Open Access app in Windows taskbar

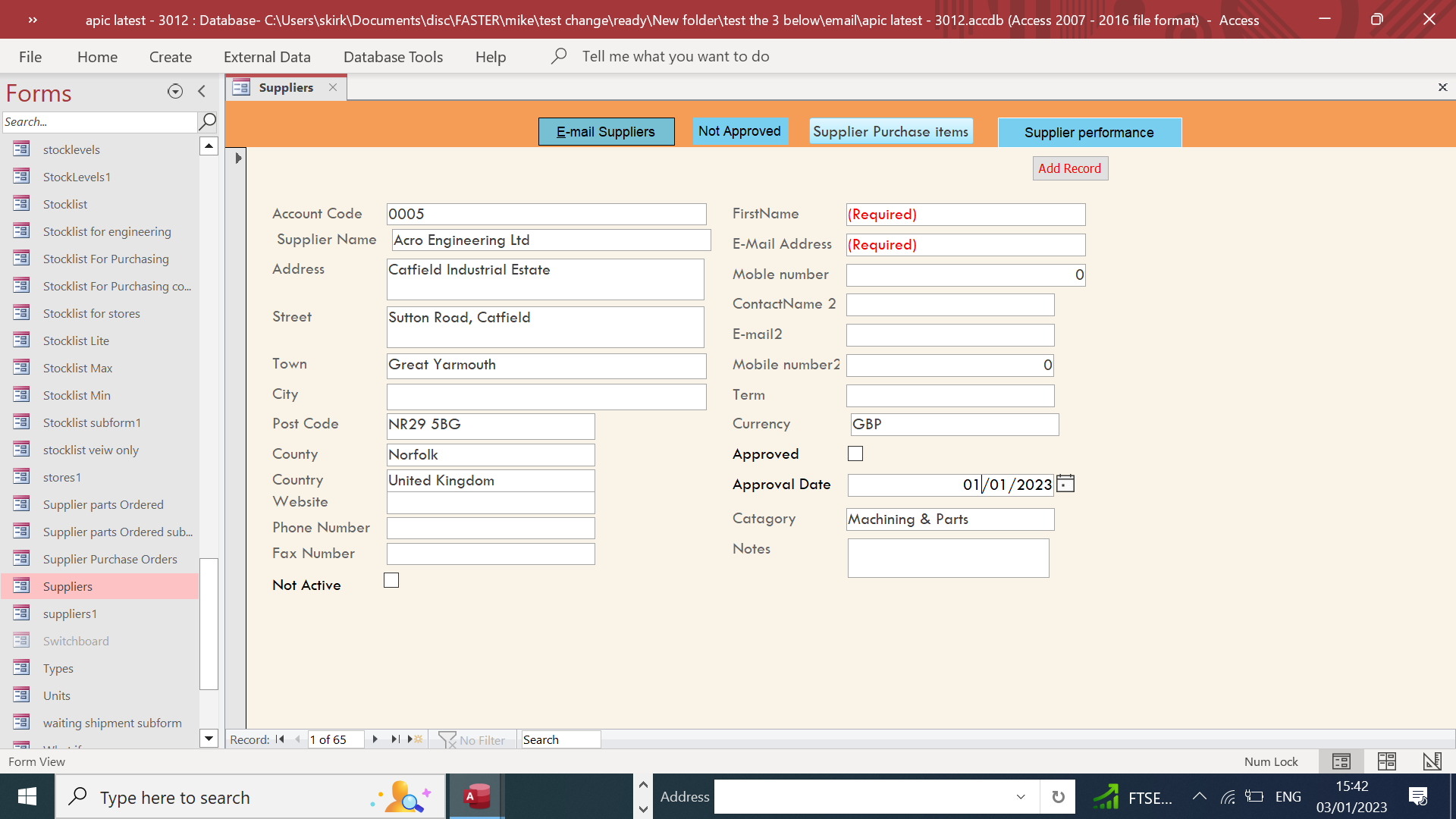click(x=477, y=797)
